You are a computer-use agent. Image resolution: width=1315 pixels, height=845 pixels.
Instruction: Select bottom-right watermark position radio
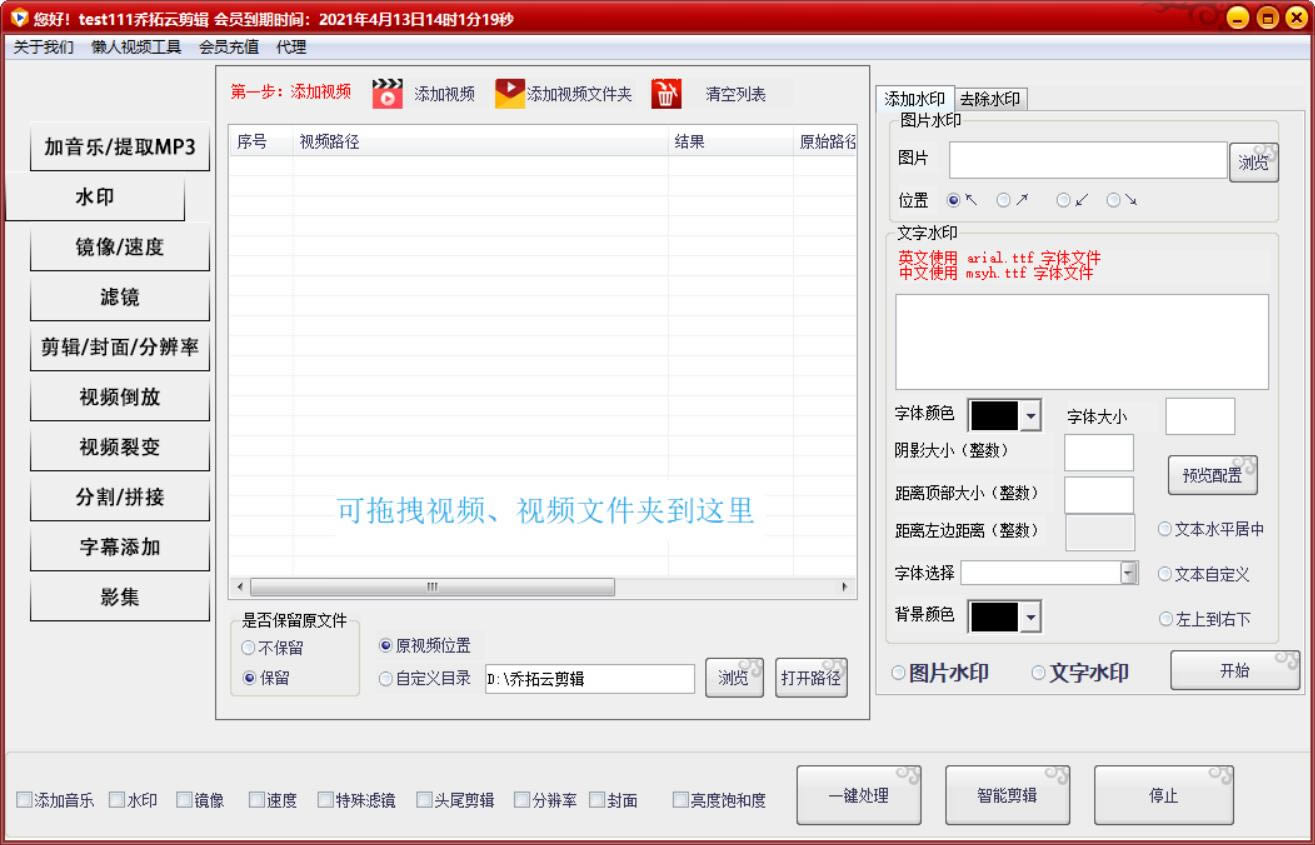(1113, 200)
